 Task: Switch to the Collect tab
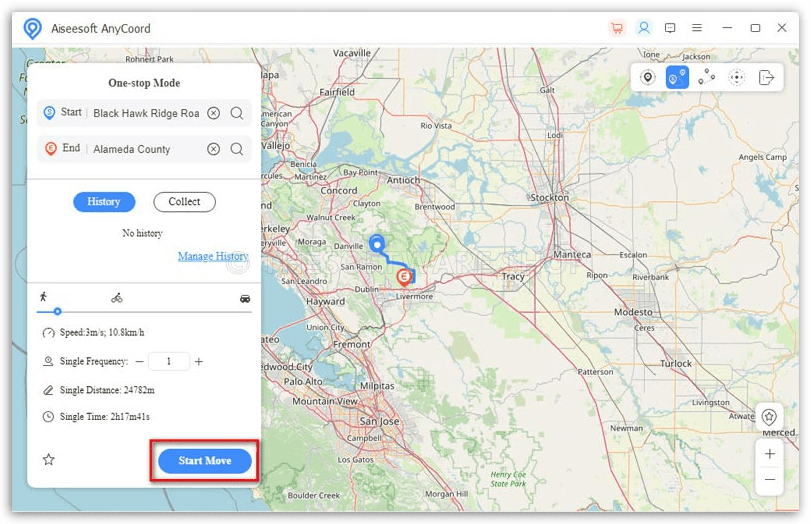(x=185, y=202)
